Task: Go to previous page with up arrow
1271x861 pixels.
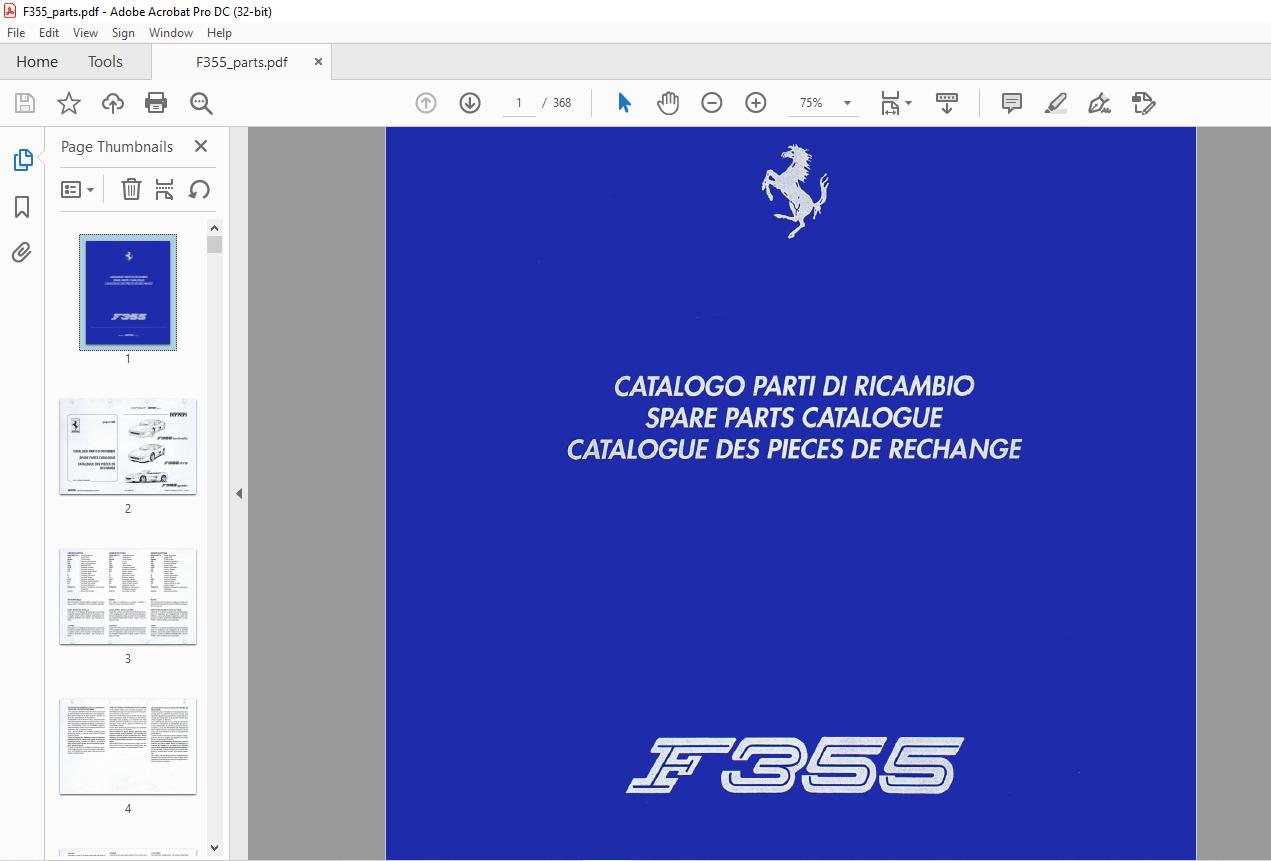Action: 426,103
